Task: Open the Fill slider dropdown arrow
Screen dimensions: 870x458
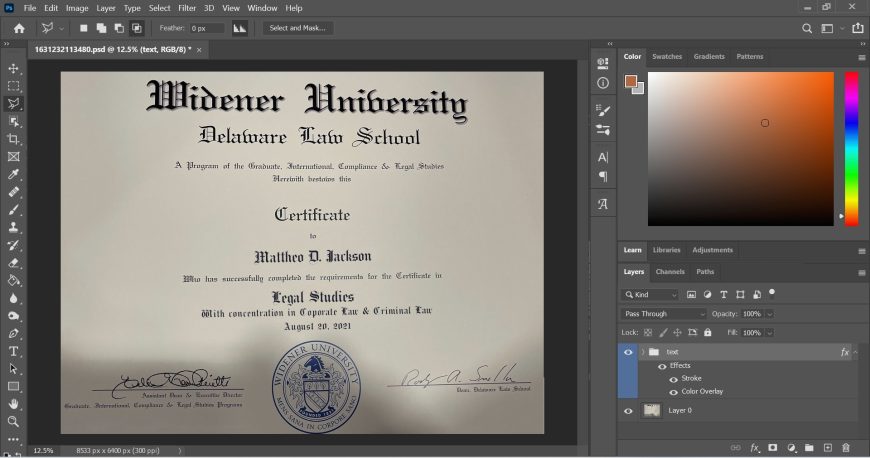Action: [x=770, y=333]
